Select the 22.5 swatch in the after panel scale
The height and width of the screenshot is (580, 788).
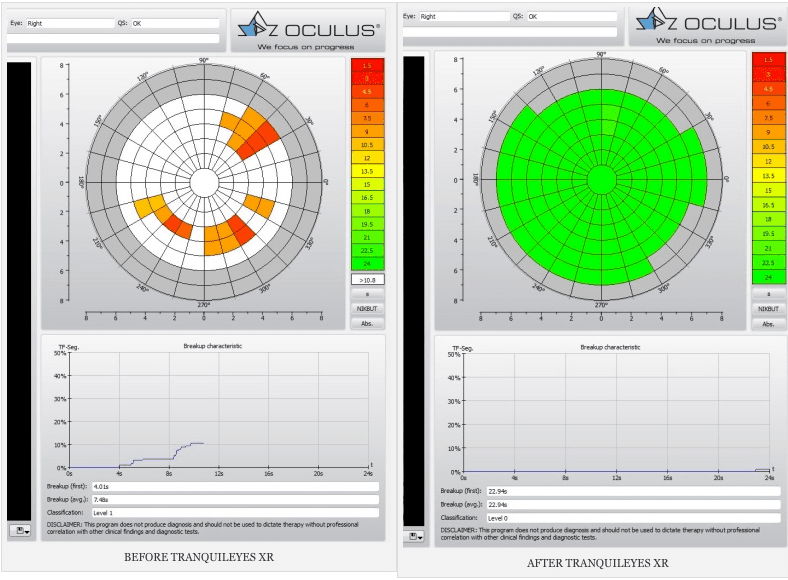coord(768,262)
